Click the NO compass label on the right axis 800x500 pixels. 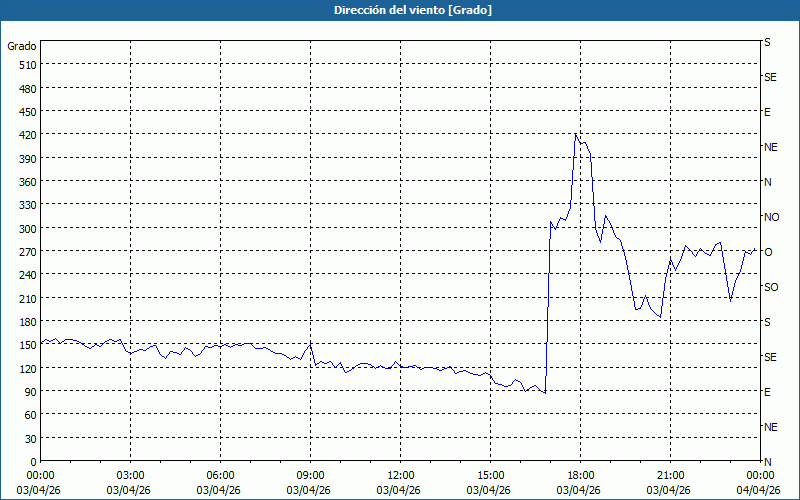coord(771,217)
